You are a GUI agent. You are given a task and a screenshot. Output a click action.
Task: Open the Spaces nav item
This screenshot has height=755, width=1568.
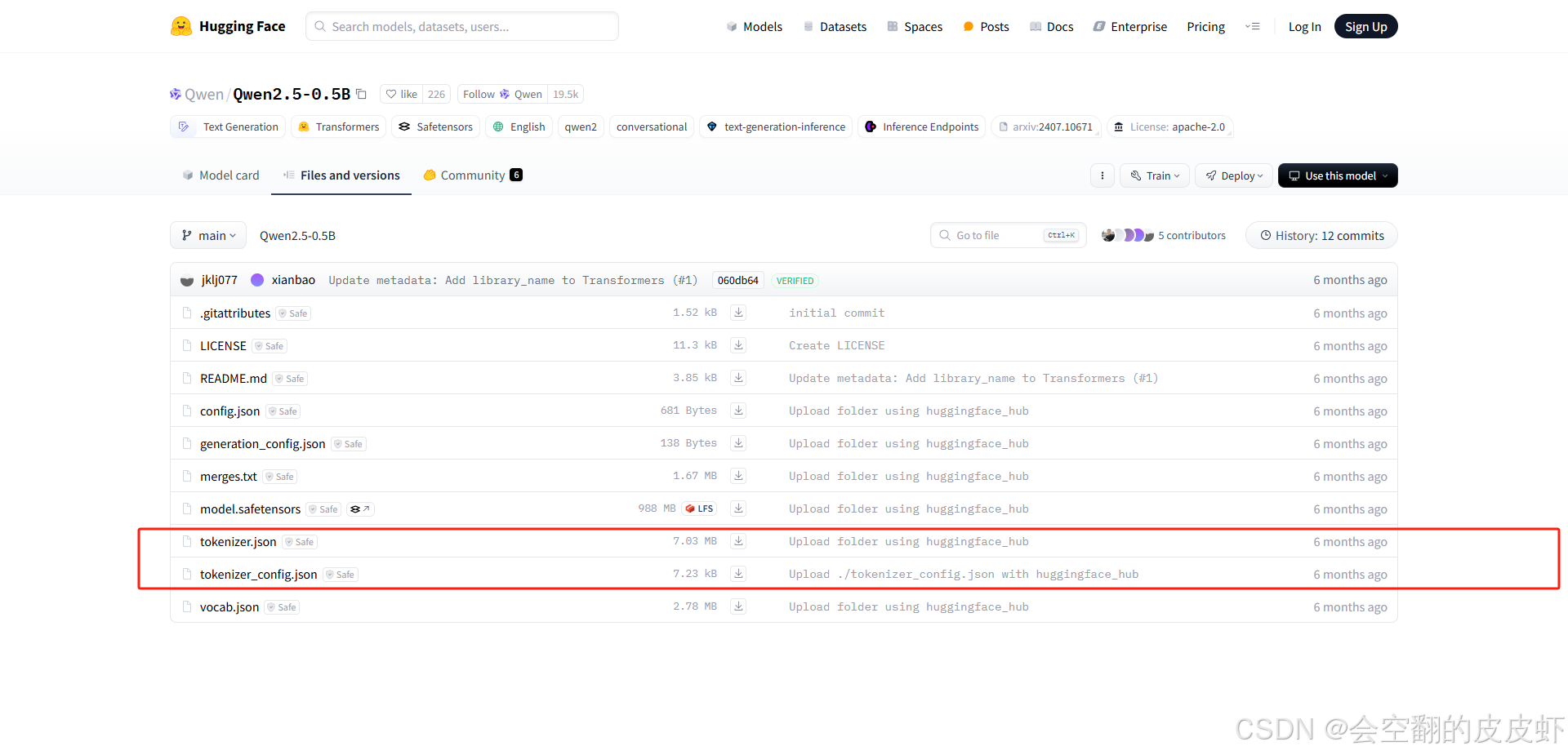point(915,26)
